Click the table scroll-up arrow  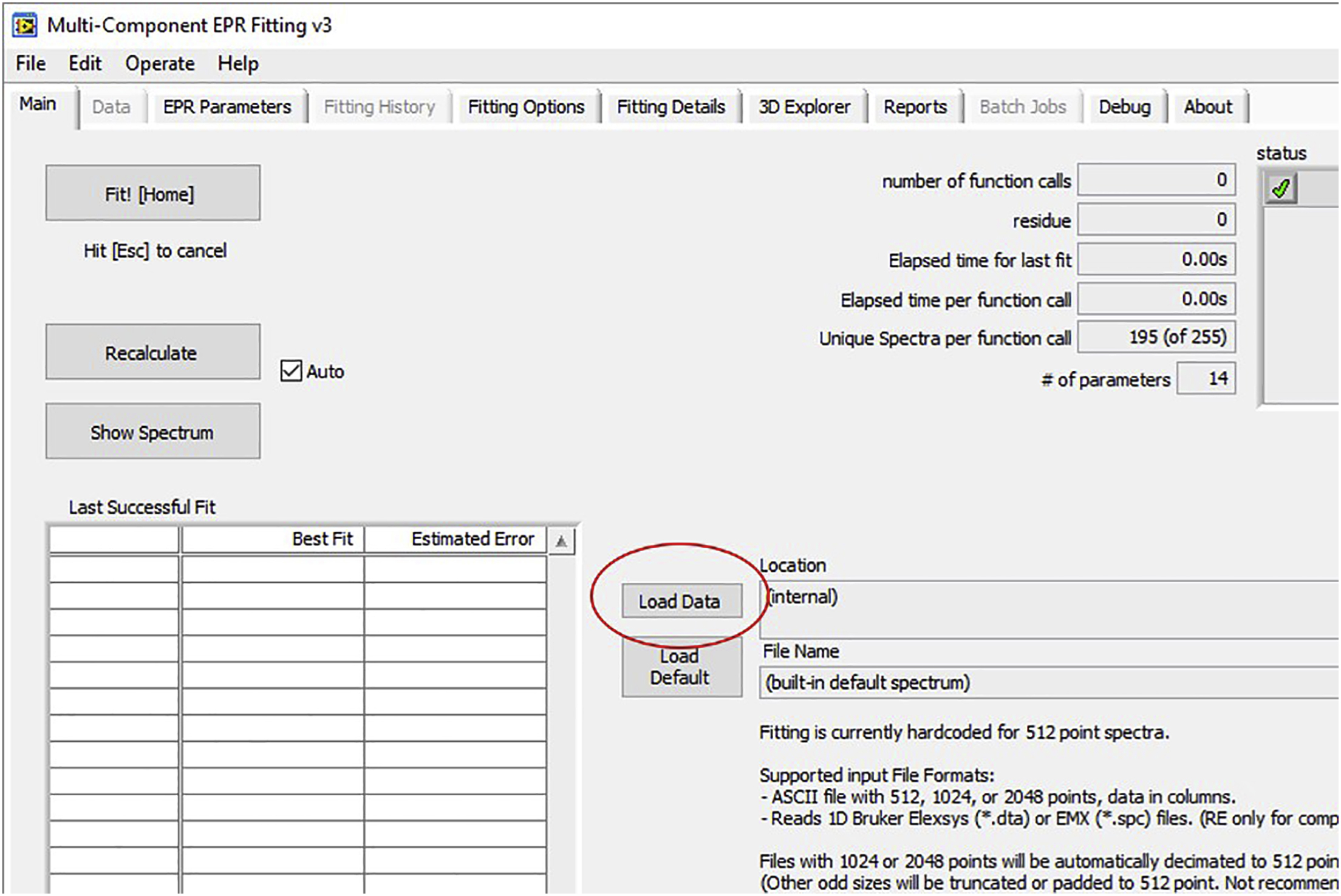point(561,541)
